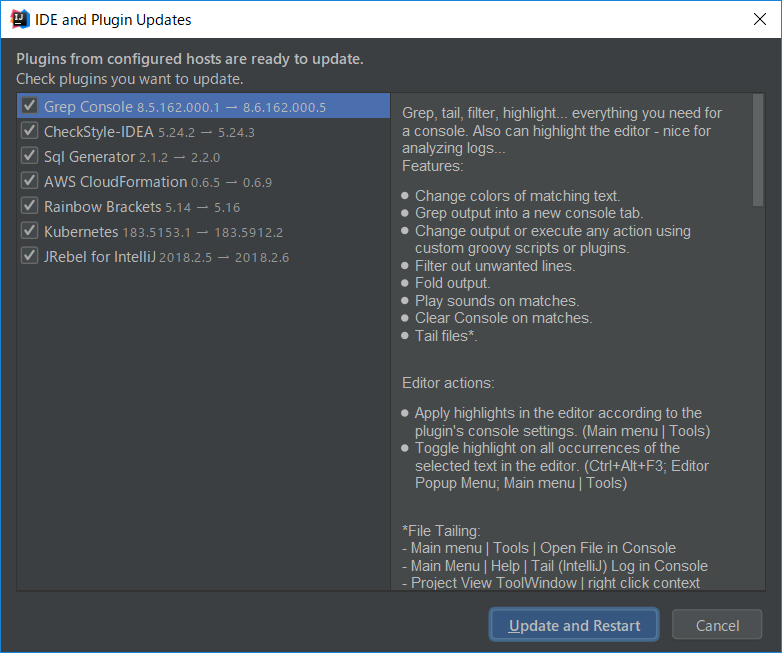Click the Update and Restart button
Image resolution: width=782 pixels, height=653 pixels.
(574, 625)
